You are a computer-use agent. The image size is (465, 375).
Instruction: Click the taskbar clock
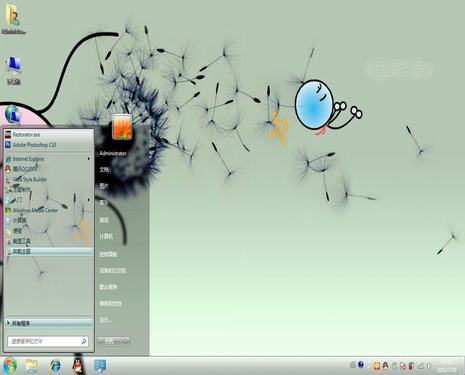pos(448,366)
